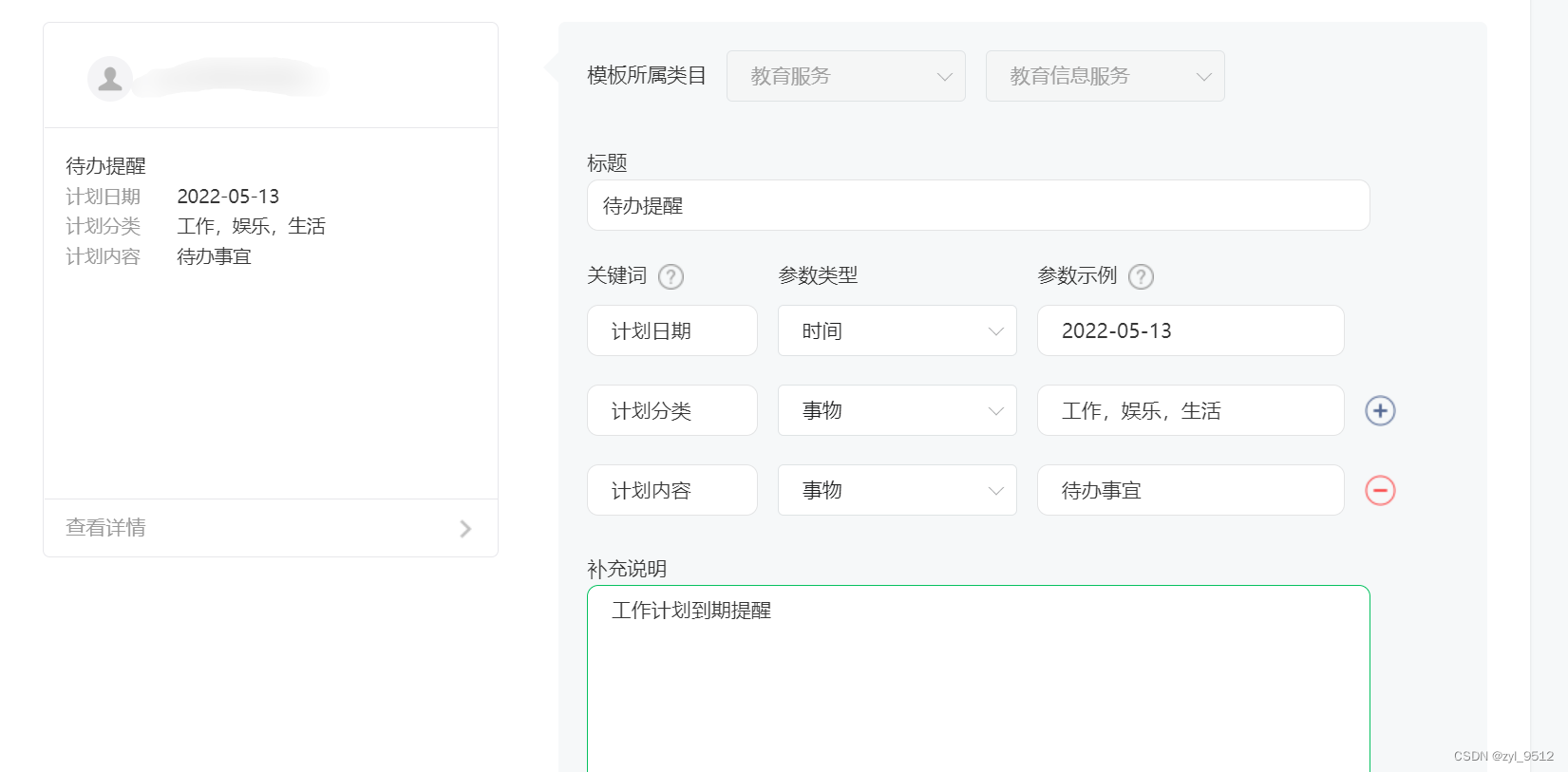This screenshot has height=772, width=1568.
Task: Open the 教育信息服务 subcategory dropdown
Action: (x=1105, y=76)
